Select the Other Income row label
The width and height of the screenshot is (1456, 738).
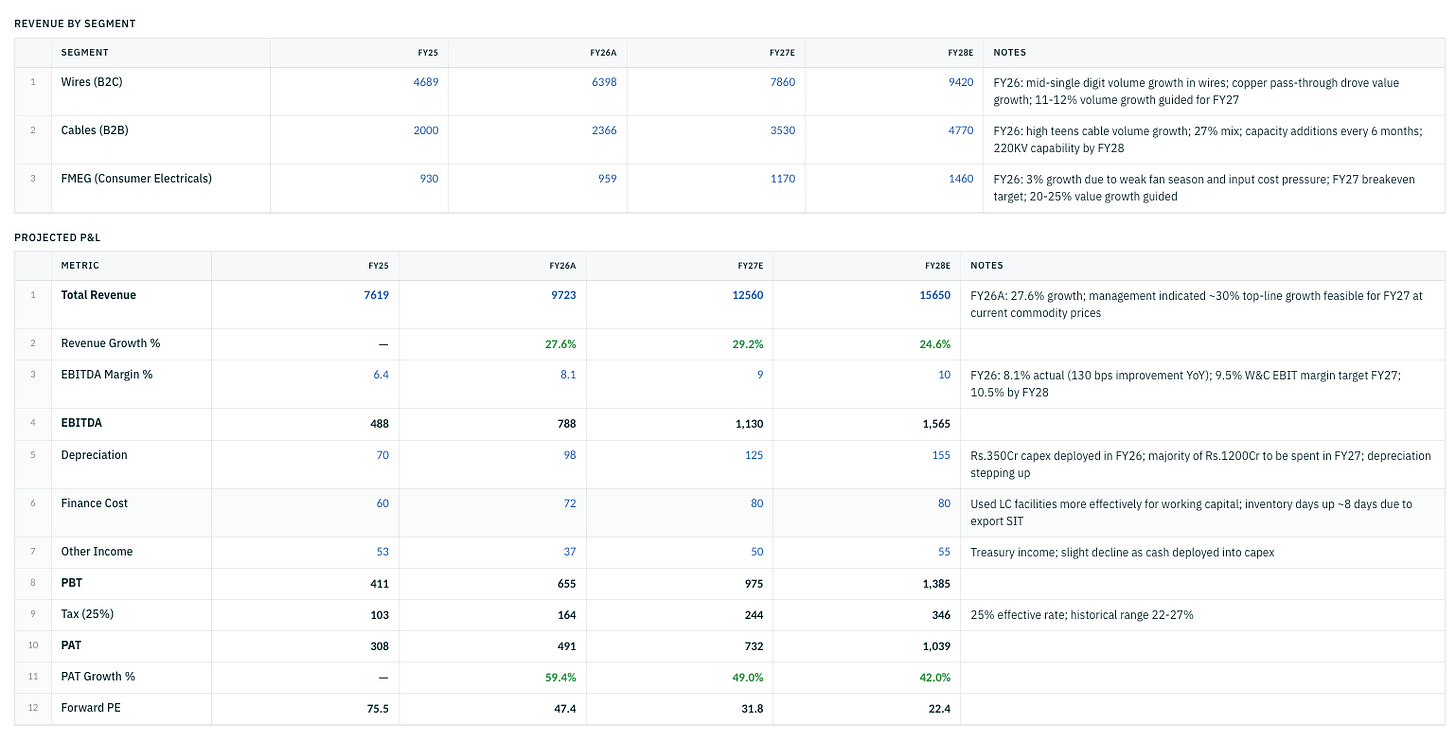pyautogui.click(x=97, y=551)
